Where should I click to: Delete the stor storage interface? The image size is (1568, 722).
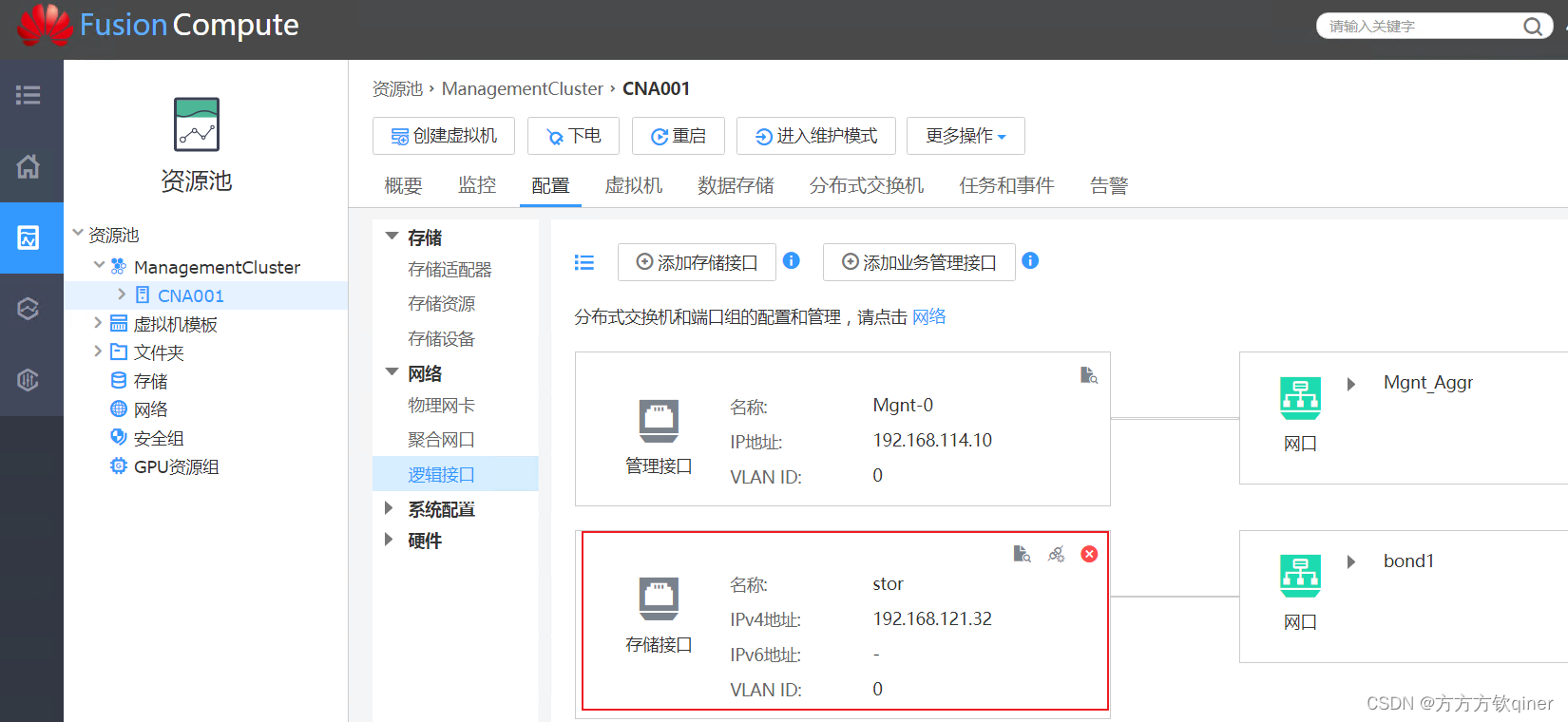coord(1089,554)
